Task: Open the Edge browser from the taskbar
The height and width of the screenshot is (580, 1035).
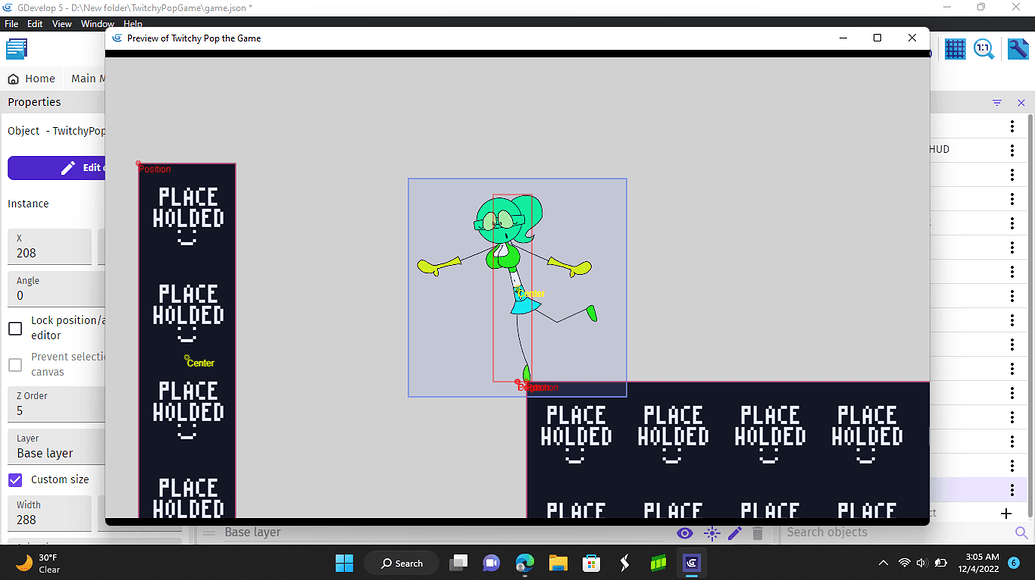Action: (524, 563)
